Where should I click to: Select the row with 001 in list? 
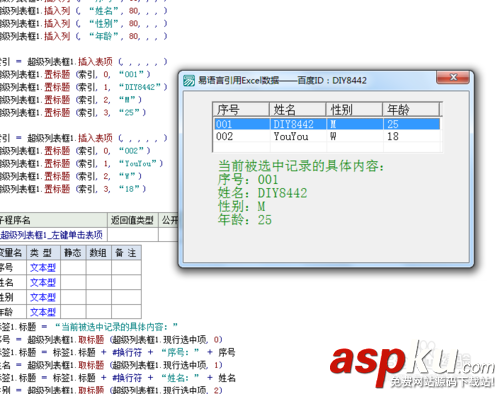327,124
